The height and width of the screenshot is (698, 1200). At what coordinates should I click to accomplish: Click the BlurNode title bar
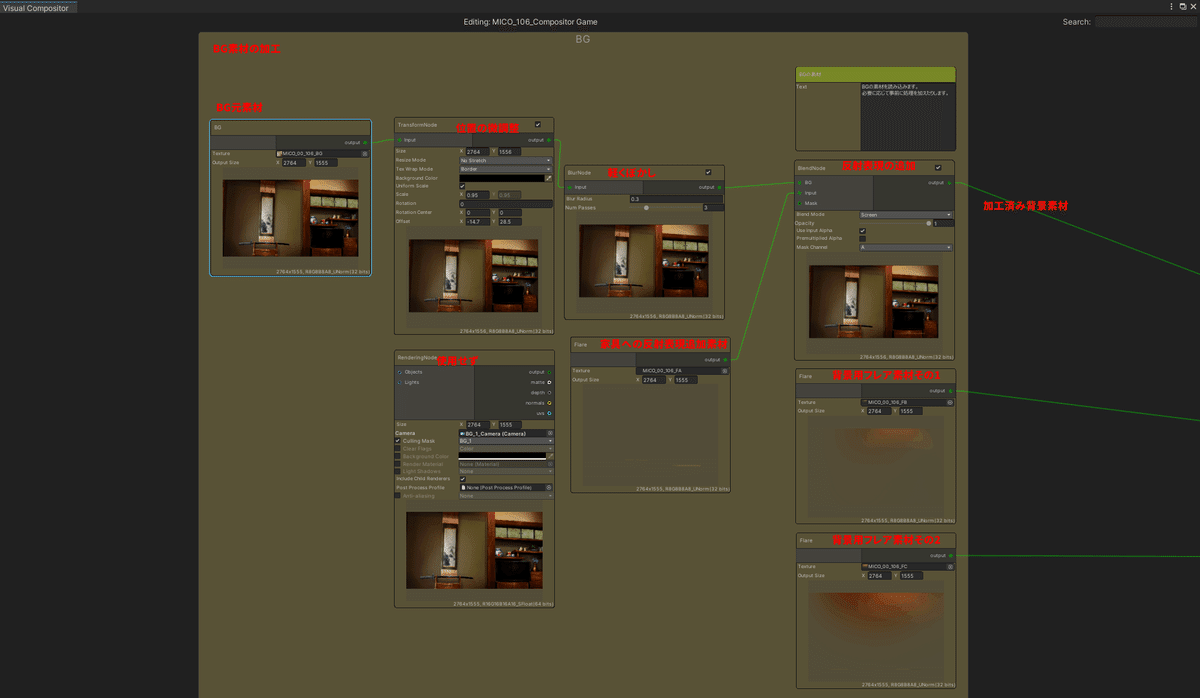pos(645,172)
